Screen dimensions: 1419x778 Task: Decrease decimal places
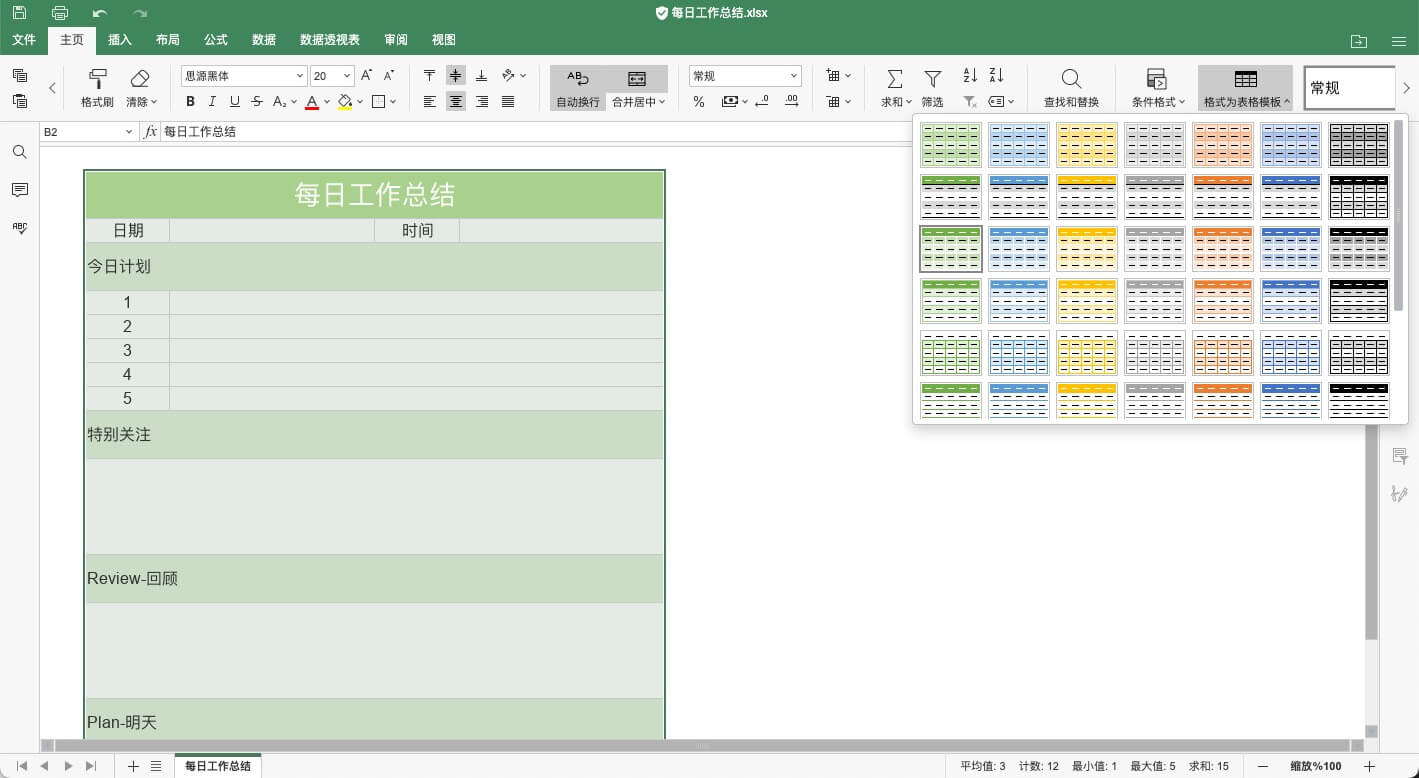pos(762,101)
